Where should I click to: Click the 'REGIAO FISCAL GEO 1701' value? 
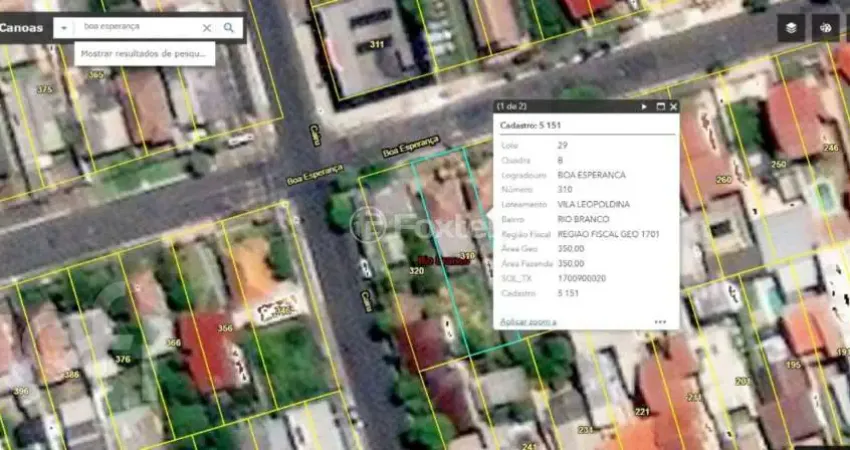tap(608, 235)
